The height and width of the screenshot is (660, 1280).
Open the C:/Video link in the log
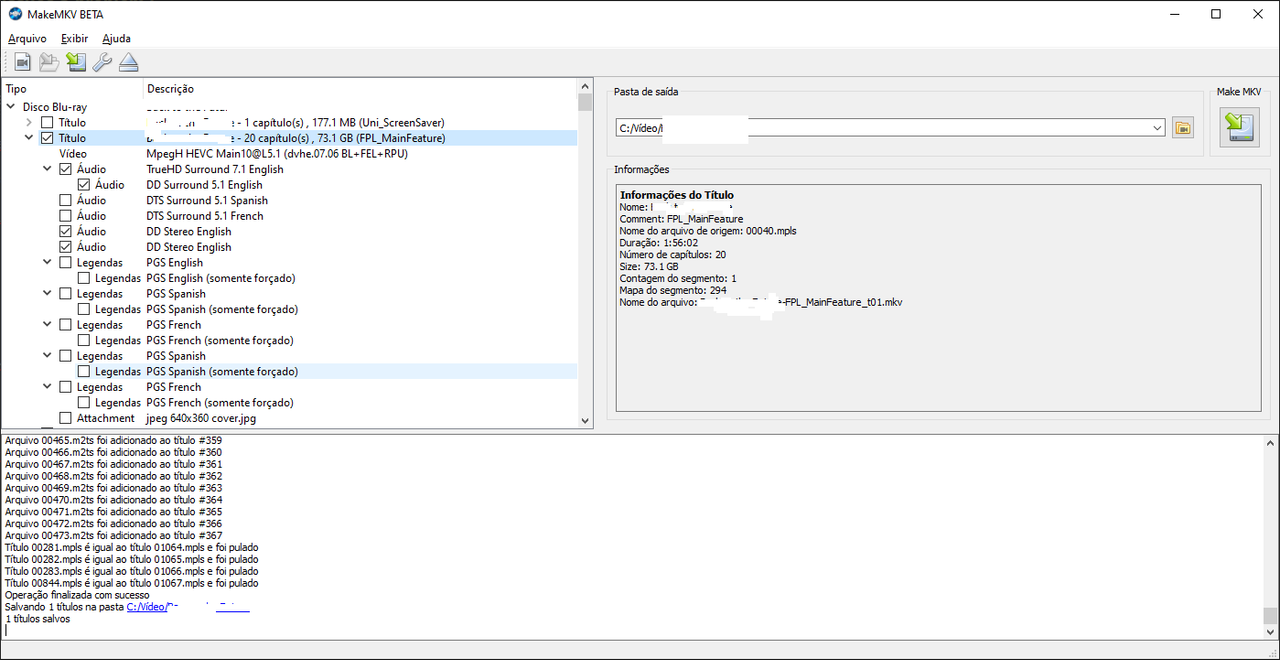pyautogui.click(x=188, y=607)
